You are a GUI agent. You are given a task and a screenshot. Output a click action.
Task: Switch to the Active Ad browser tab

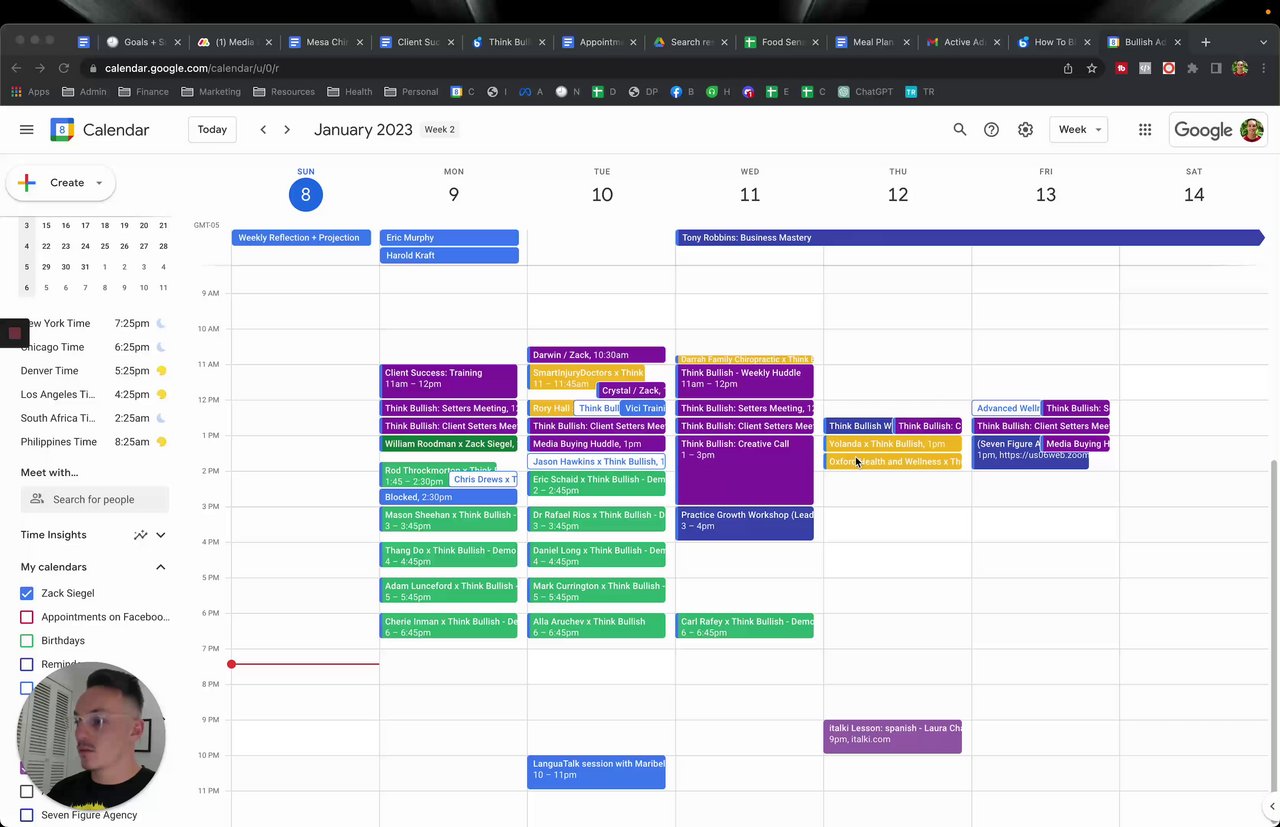[x=963, y=42]
